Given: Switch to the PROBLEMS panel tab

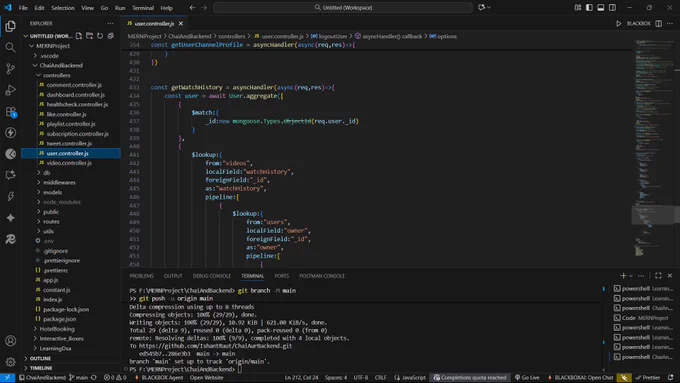Looking at the screenshot, I should click(141, 276).
